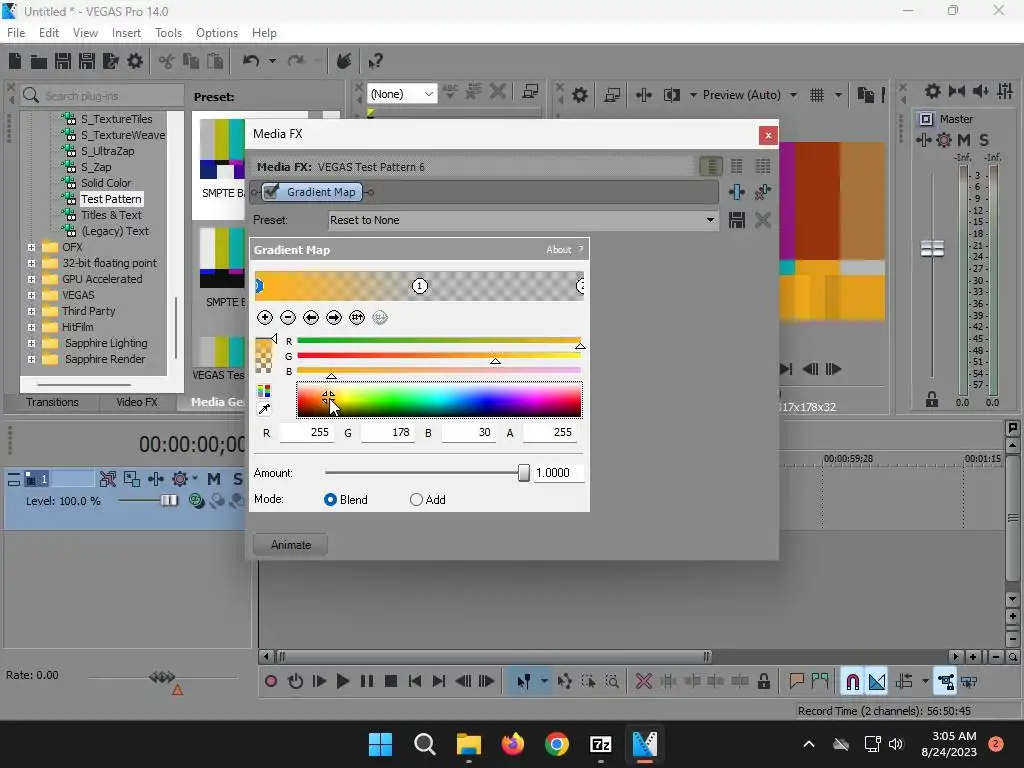This screenshot has width=1024, height=768.
Task: Click the R value input field
Action: click(x=307, y=432)
